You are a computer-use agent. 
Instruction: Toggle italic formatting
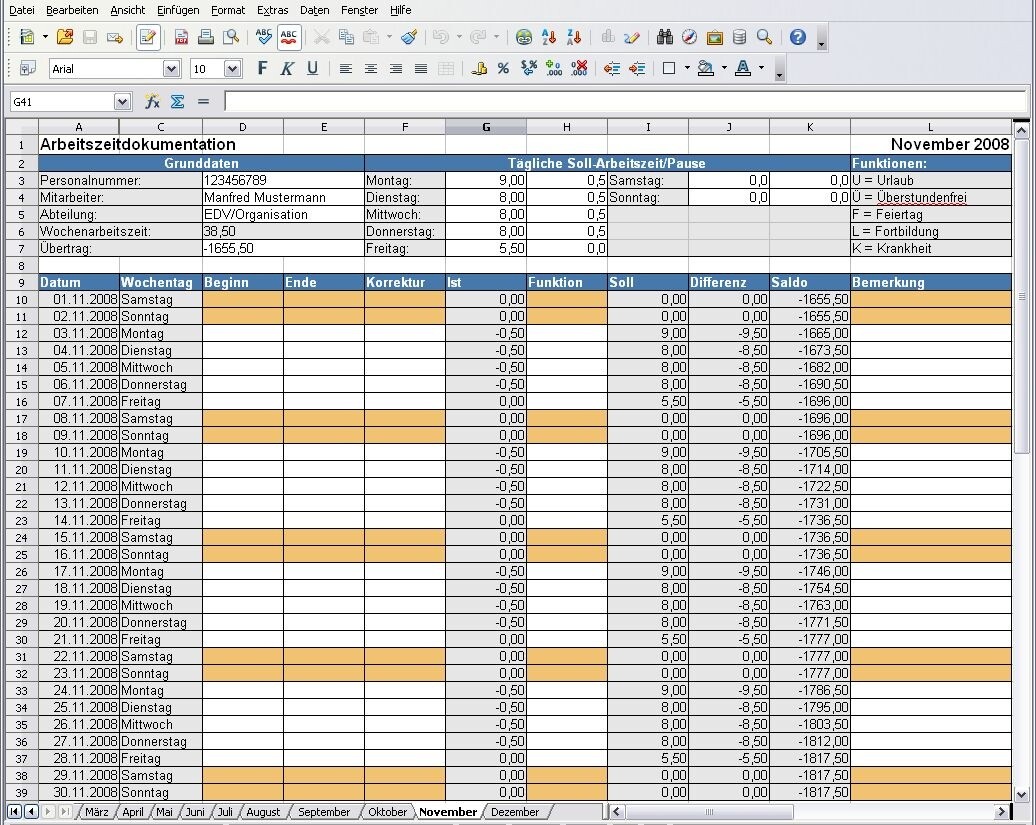tap(286, 68)
